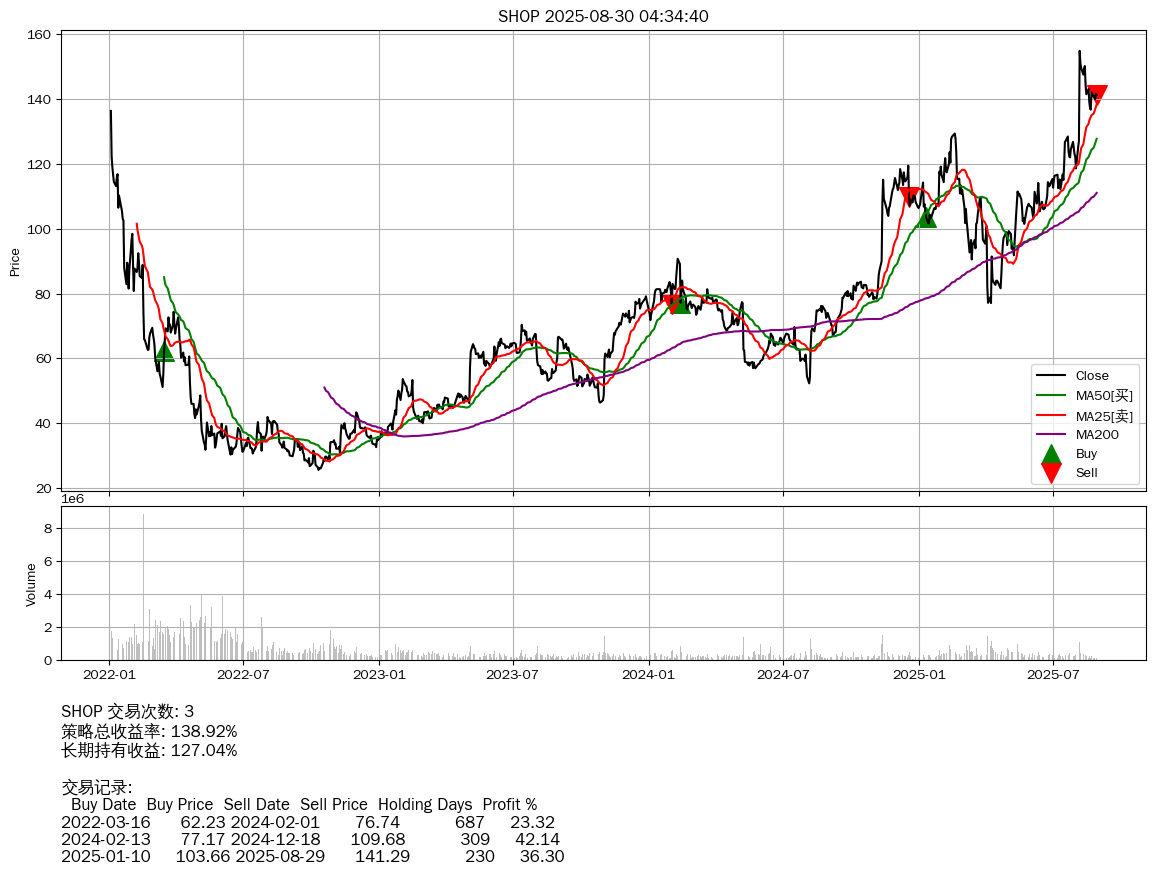Click the trade row with buy date 2024-02-13

310,839
